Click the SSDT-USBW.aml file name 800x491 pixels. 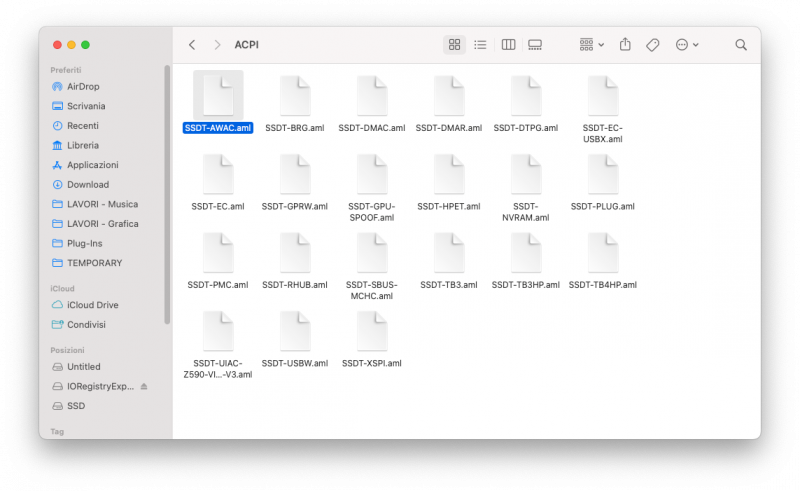tap(295, 363)
